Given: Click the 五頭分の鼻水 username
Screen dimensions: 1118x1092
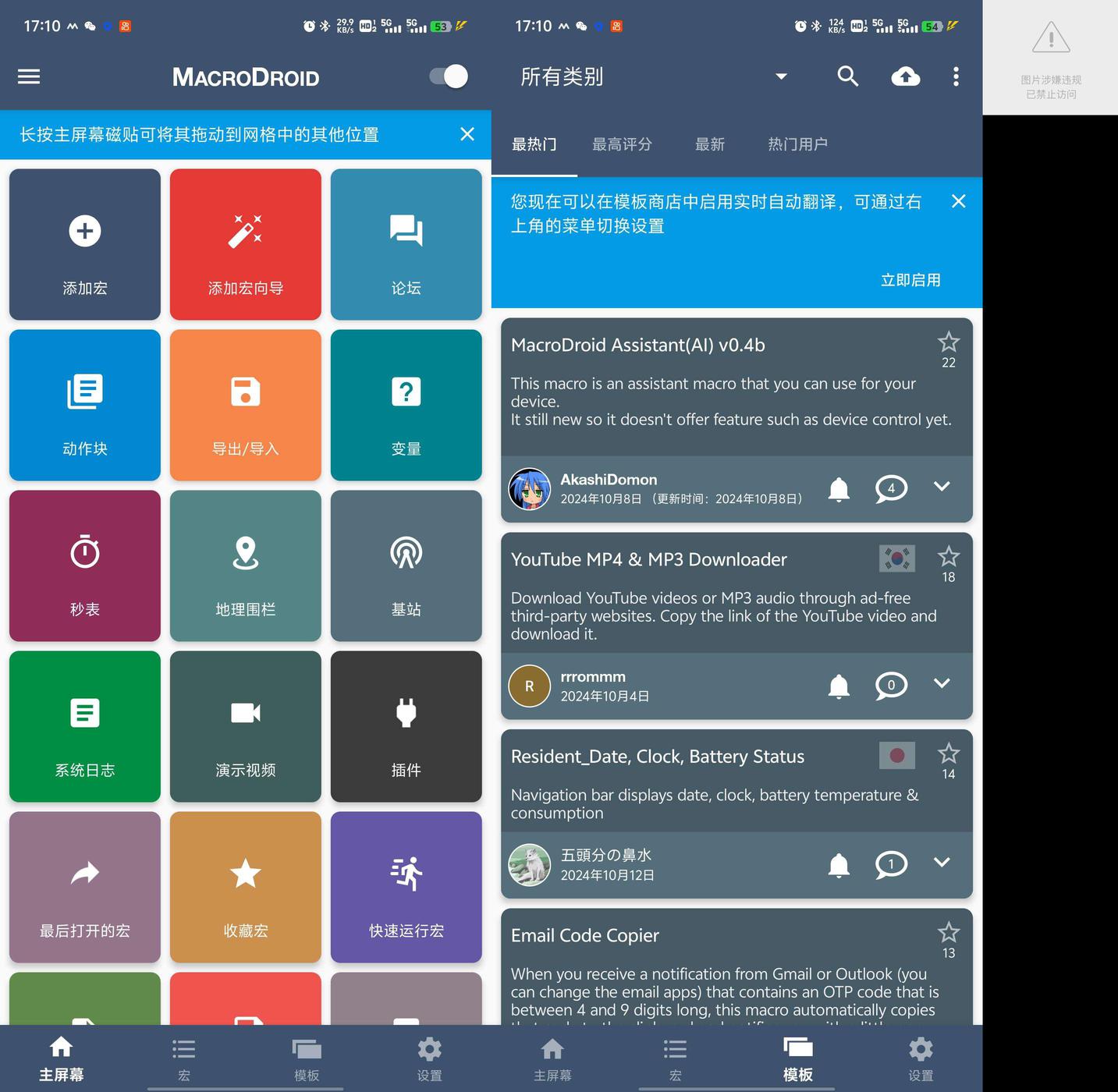Looking at the screenshot, I should (606, 856).
